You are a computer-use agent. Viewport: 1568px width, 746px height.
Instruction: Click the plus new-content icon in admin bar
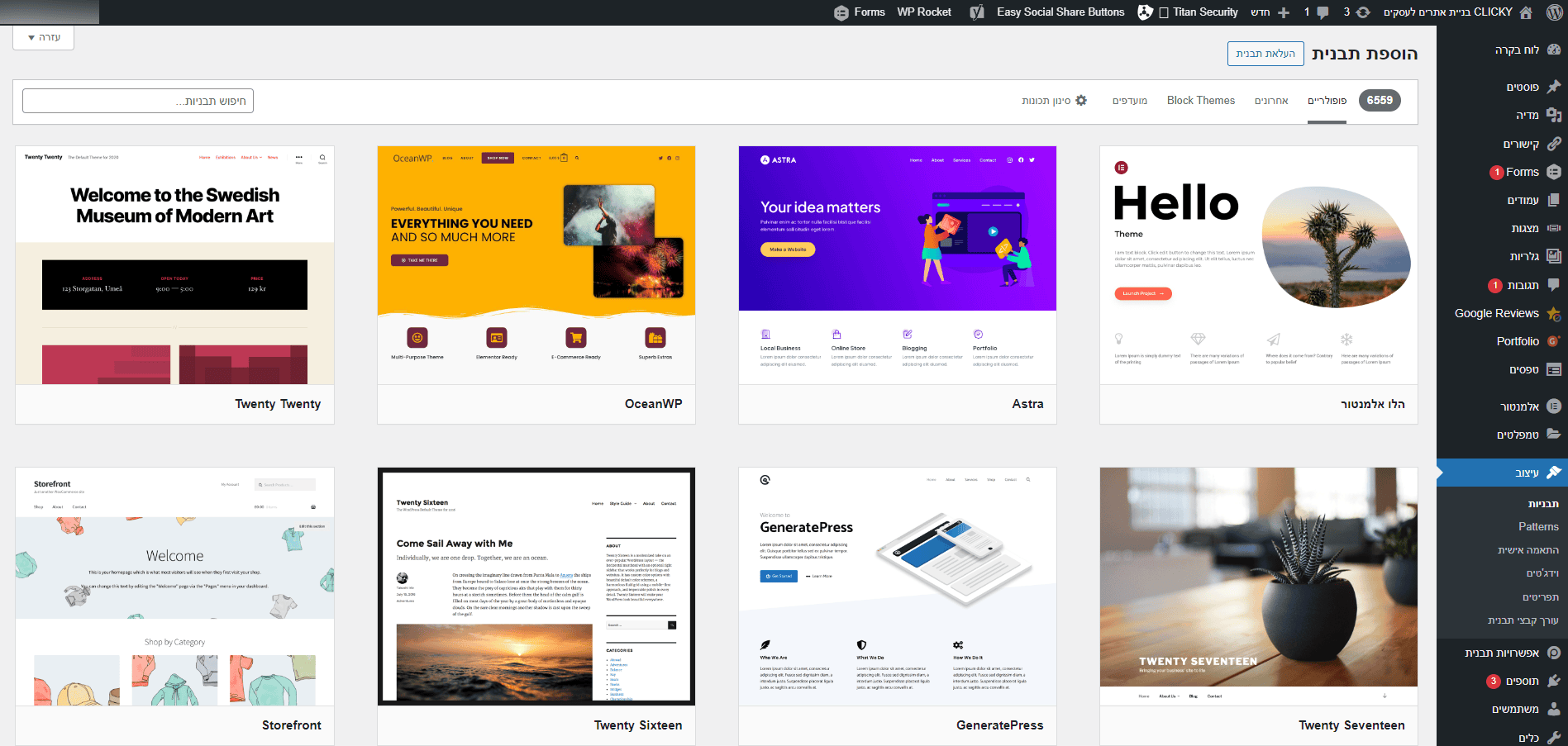click(1284, 12)
